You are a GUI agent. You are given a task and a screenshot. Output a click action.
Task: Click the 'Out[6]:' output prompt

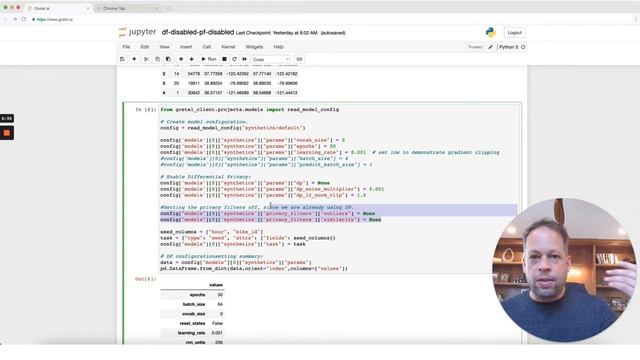pos(145,279)
